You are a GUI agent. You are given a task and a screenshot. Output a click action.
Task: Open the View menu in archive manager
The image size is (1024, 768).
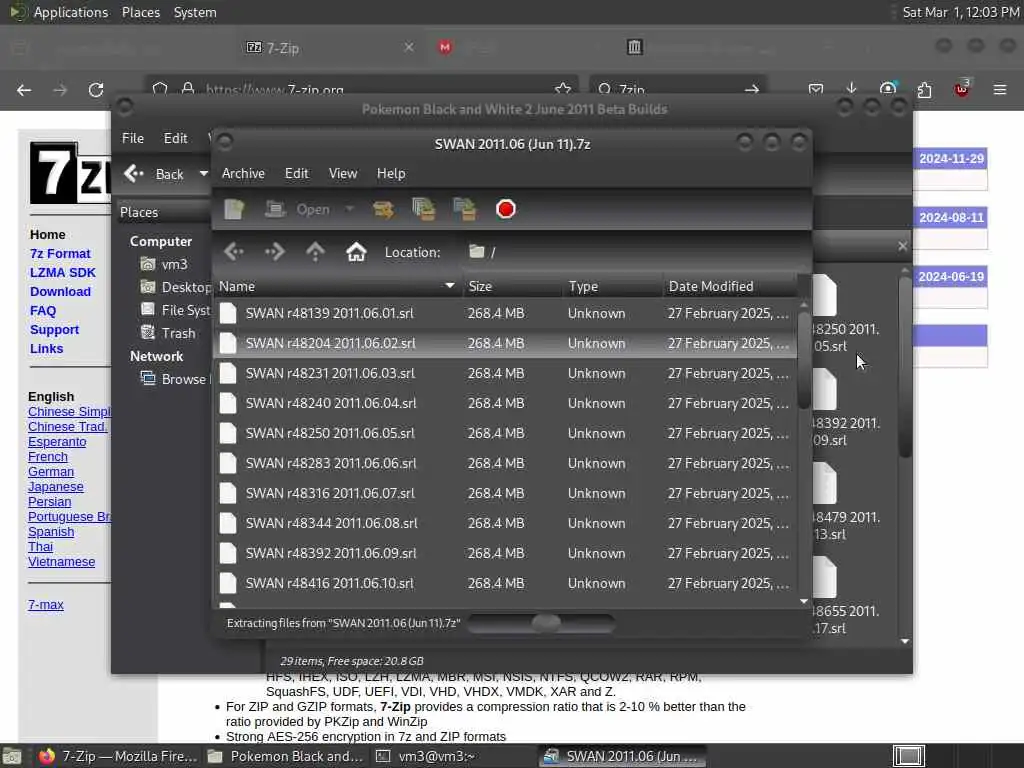point(343,174)
